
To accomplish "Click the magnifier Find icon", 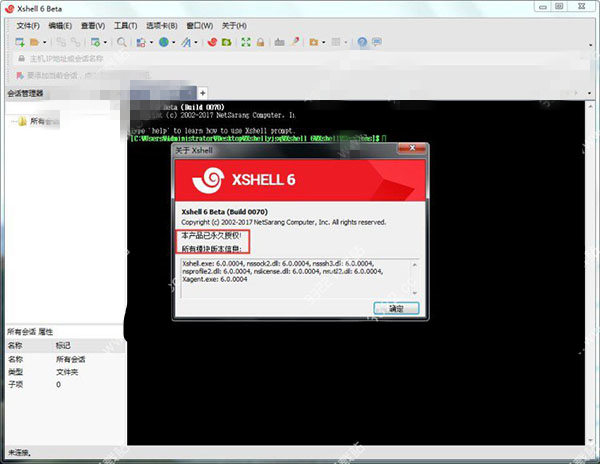I will click(122, 42).
